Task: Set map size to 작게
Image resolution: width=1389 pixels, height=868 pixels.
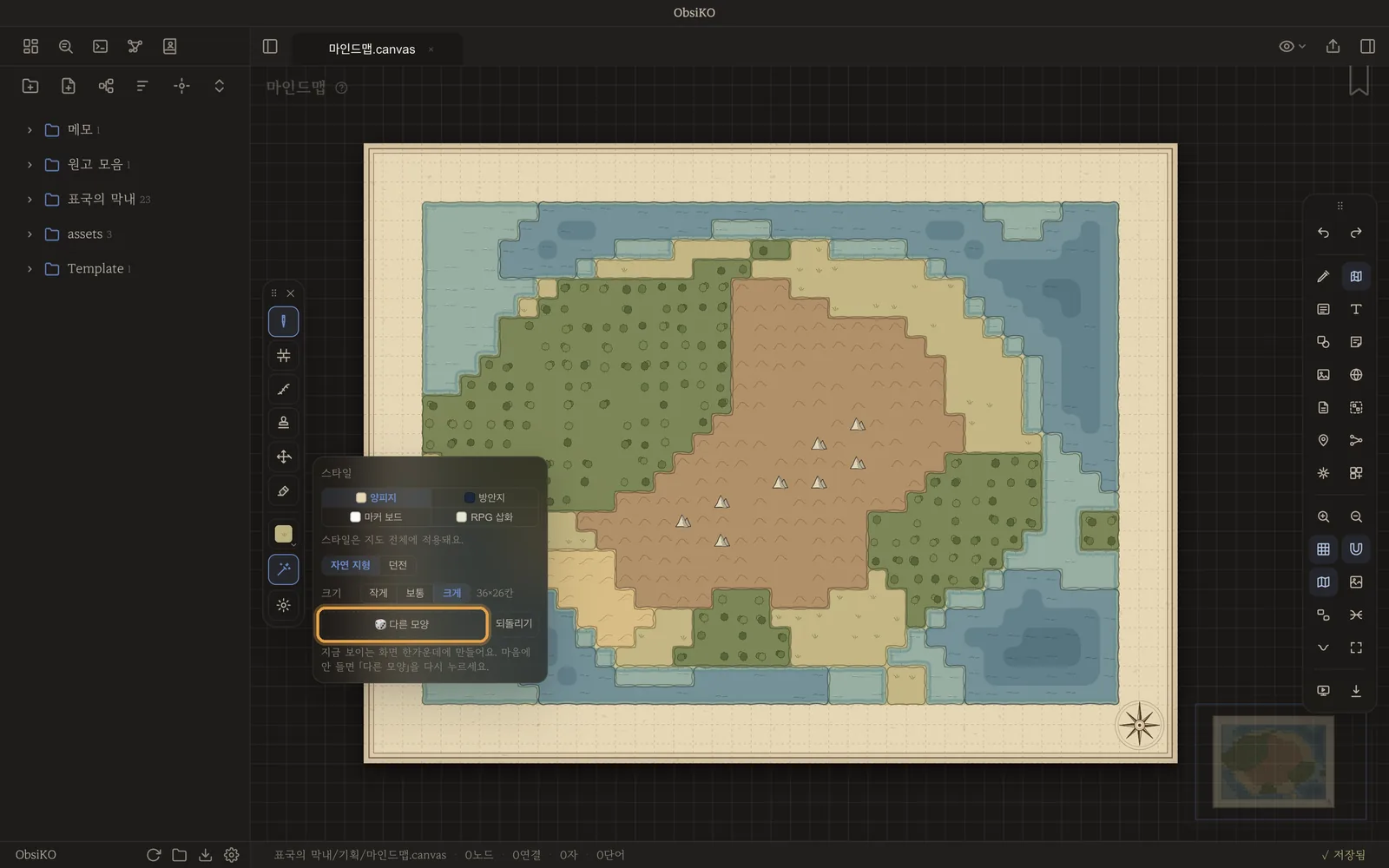Action: coord(379,593)
